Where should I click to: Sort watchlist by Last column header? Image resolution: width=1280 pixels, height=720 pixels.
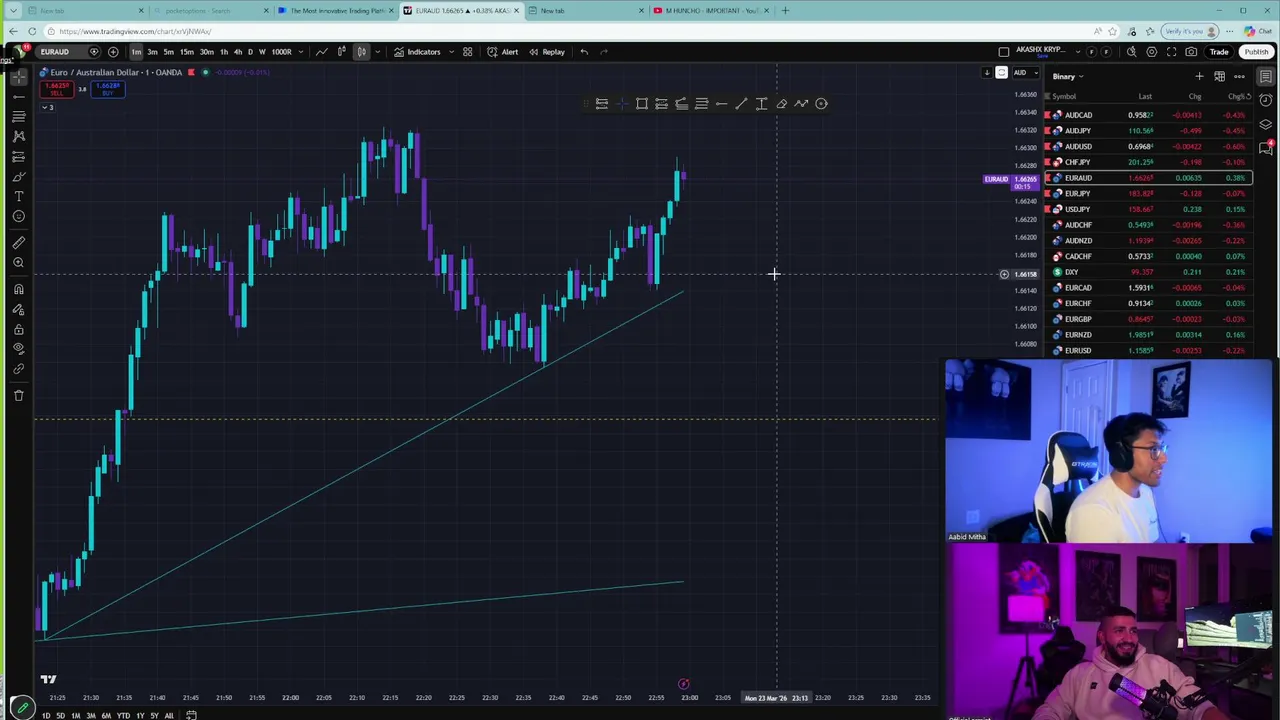(x=1145, y=97)
